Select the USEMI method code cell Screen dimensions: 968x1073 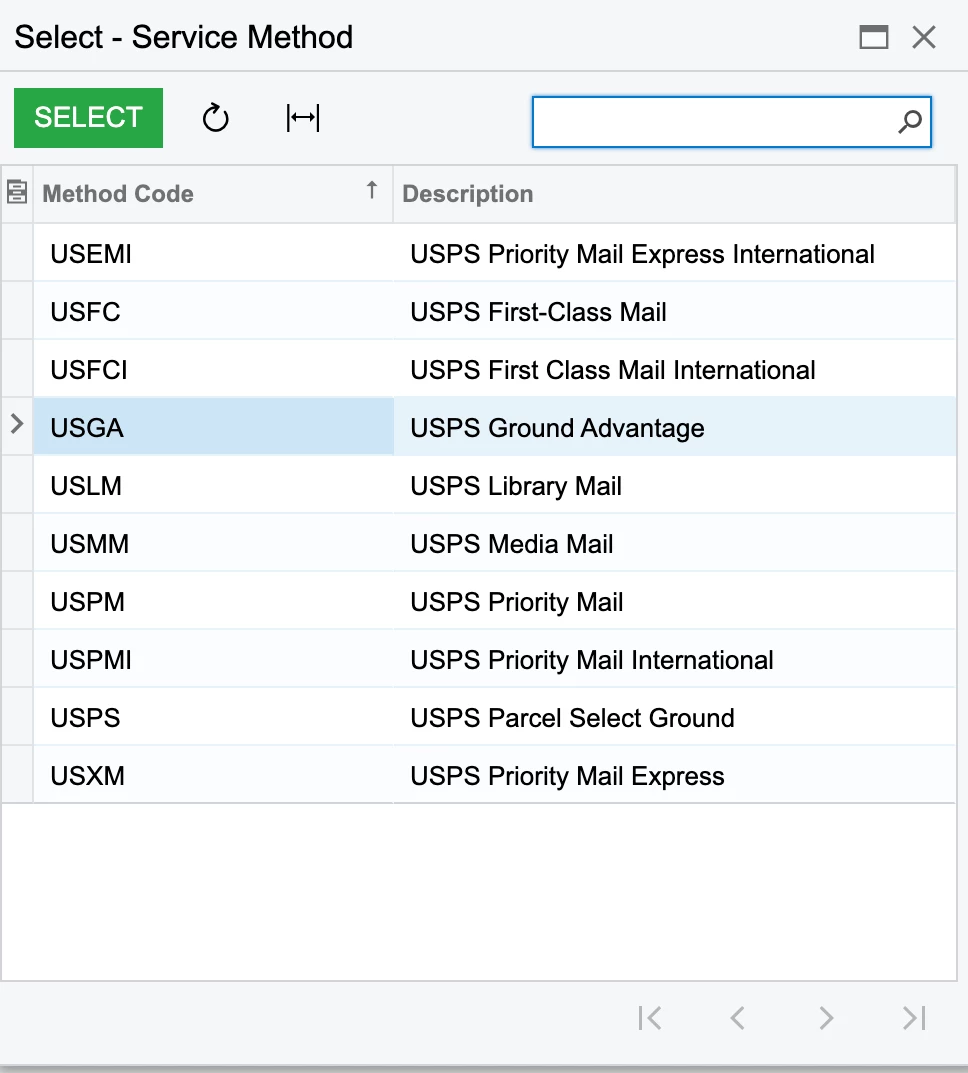pos(213,254)
